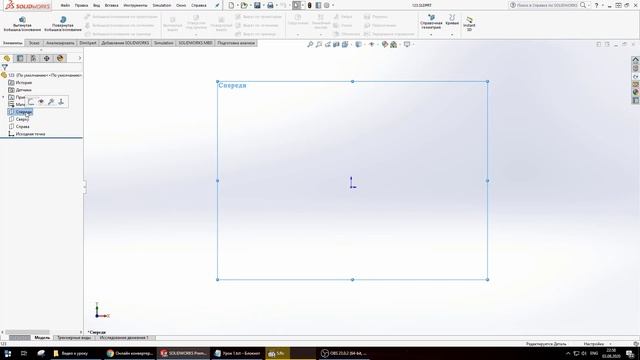640x360 pixels.
Task: Switch to the Evaluate (Анализировать) tab
Action: point(60,43)
